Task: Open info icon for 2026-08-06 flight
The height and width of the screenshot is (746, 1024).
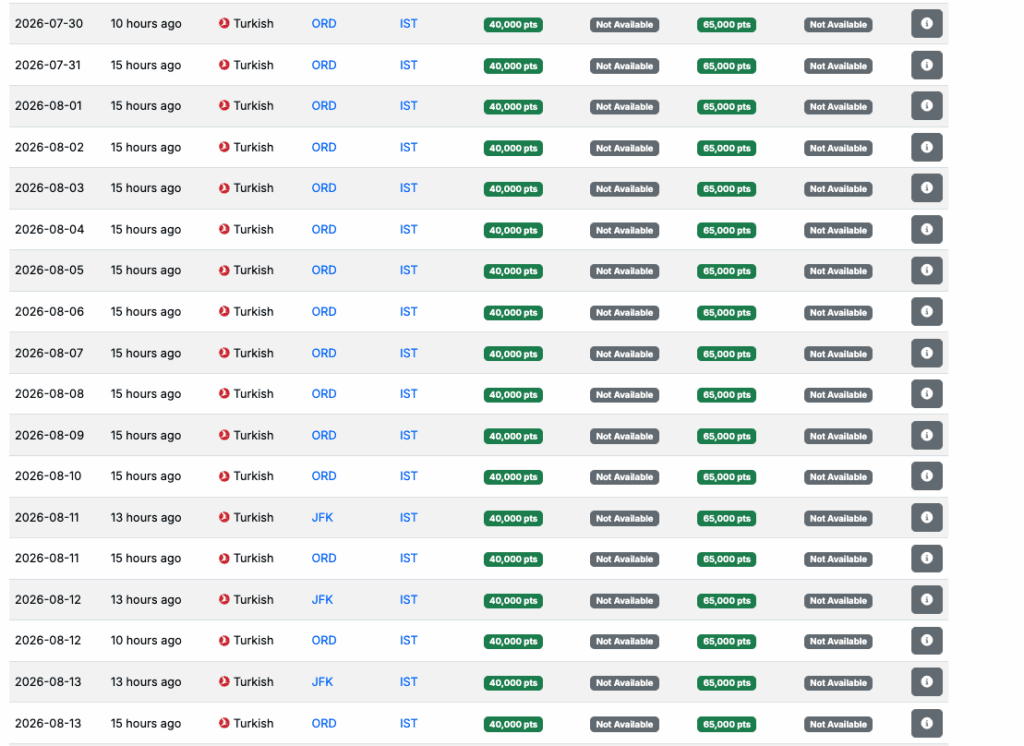Action: click(x=926, y=312)
